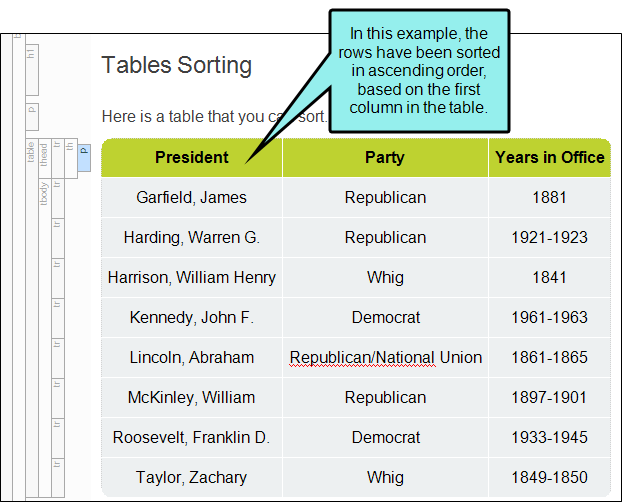Select tr structure bar beside Lincoln, Abraham row
Image resolution: width=622 pixels, height=502 pixels.
(x=58, y=358)
